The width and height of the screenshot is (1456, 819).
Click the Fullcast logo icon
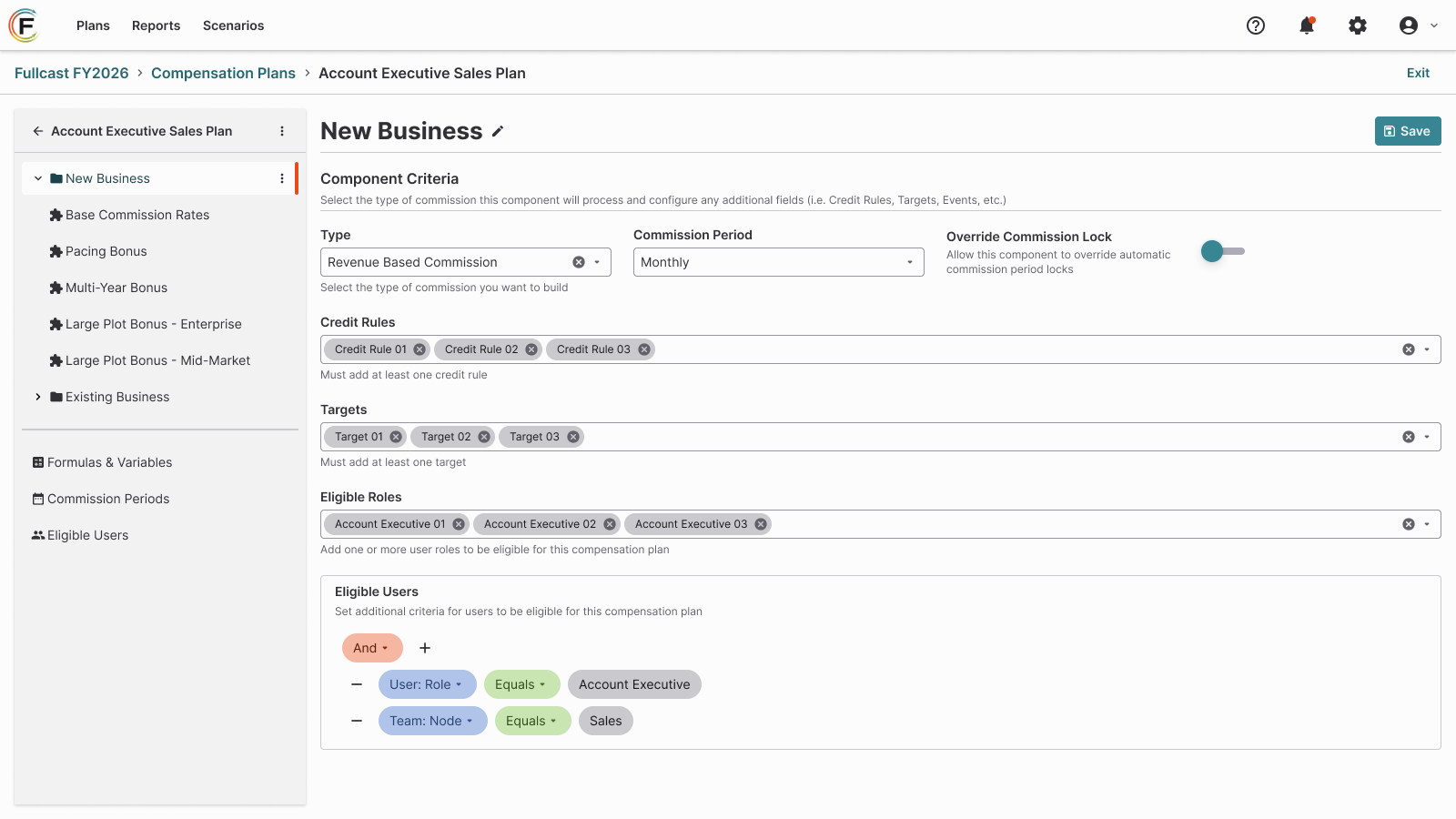pyautogui.click(x=25, y=25)
